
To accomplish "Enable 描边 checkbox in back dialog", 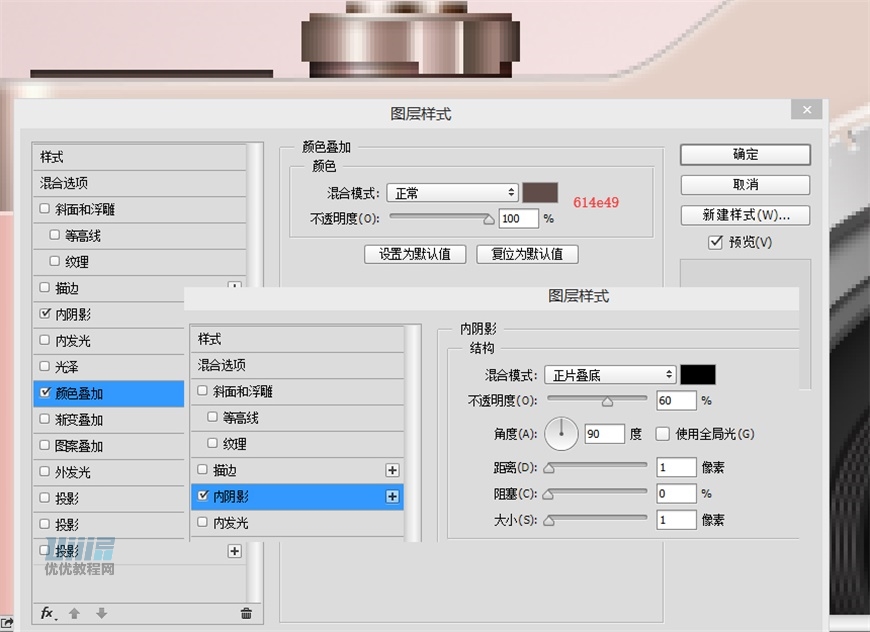I will click(45, 287).
